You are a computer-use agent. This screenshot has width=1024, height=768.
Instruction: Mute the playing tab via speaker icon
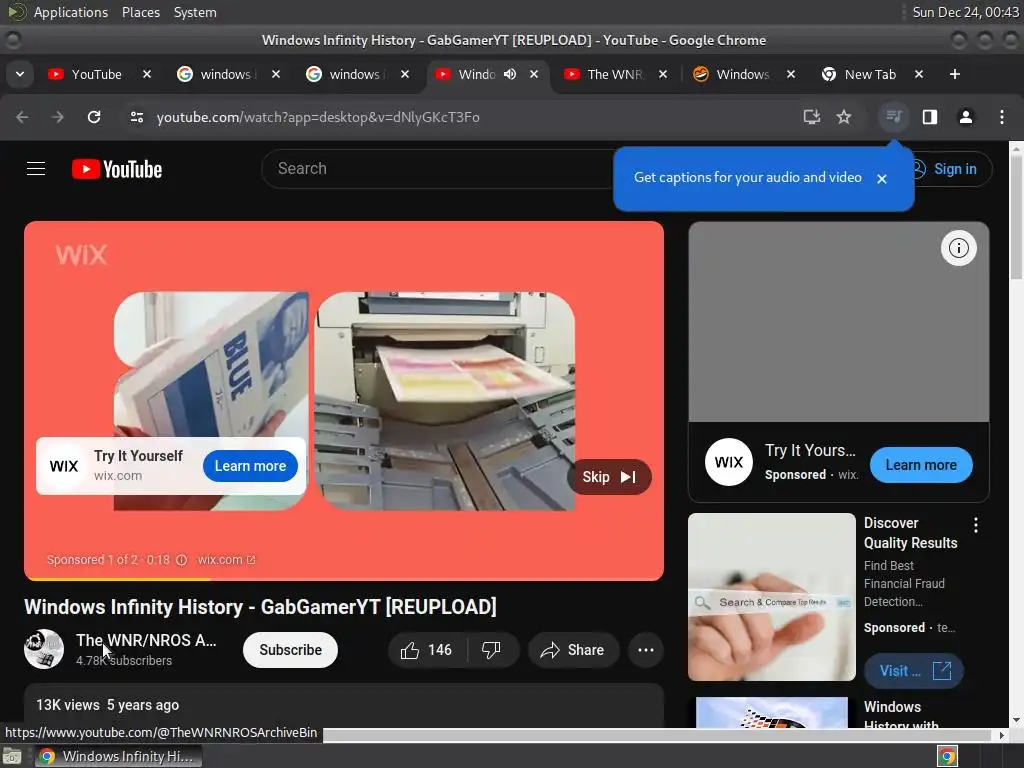[x=510, y=74]
